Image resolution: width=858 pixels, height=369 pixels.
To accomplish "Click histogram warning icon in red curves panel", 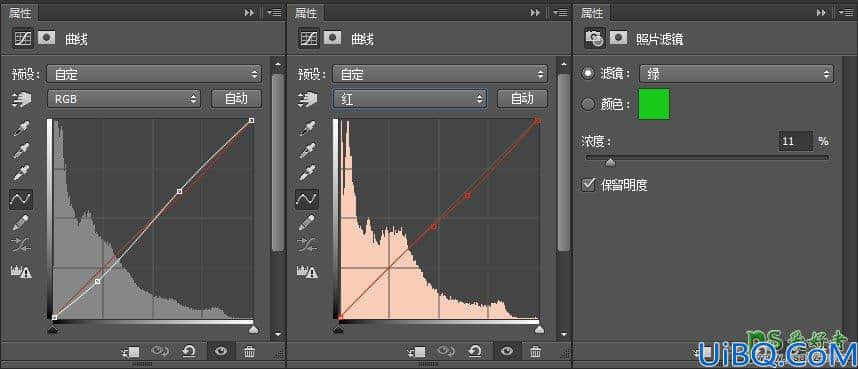I will 307,271.
